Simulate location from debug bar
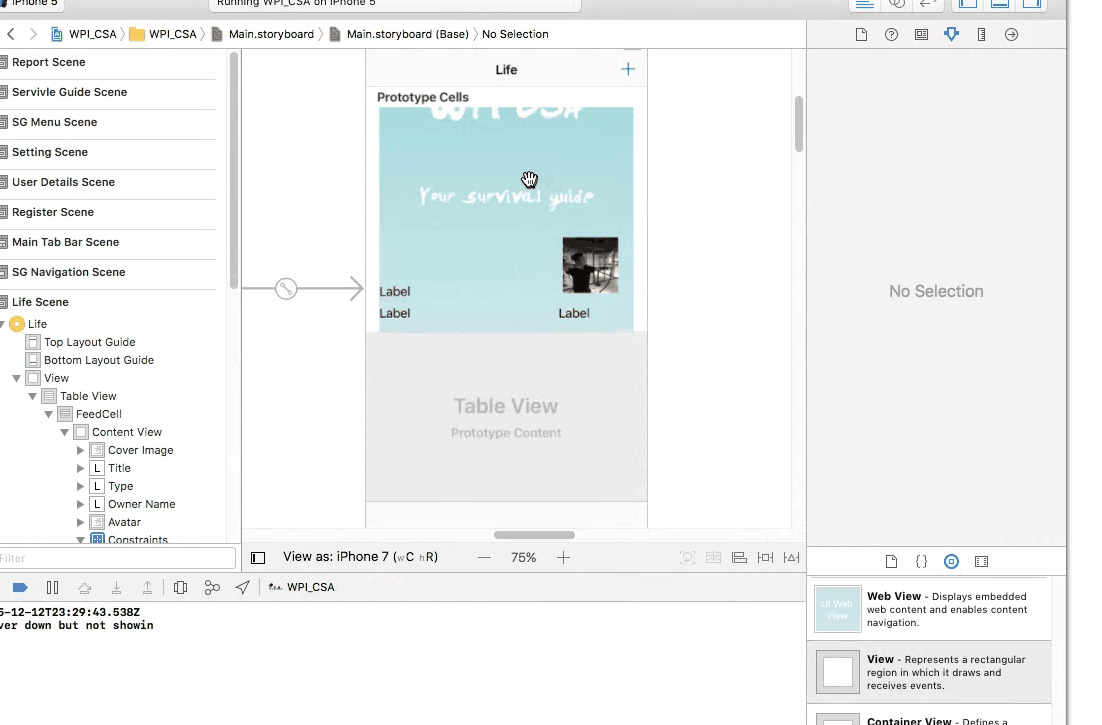The width and height of the screenshot is (1102, 725). click(242, 587)
